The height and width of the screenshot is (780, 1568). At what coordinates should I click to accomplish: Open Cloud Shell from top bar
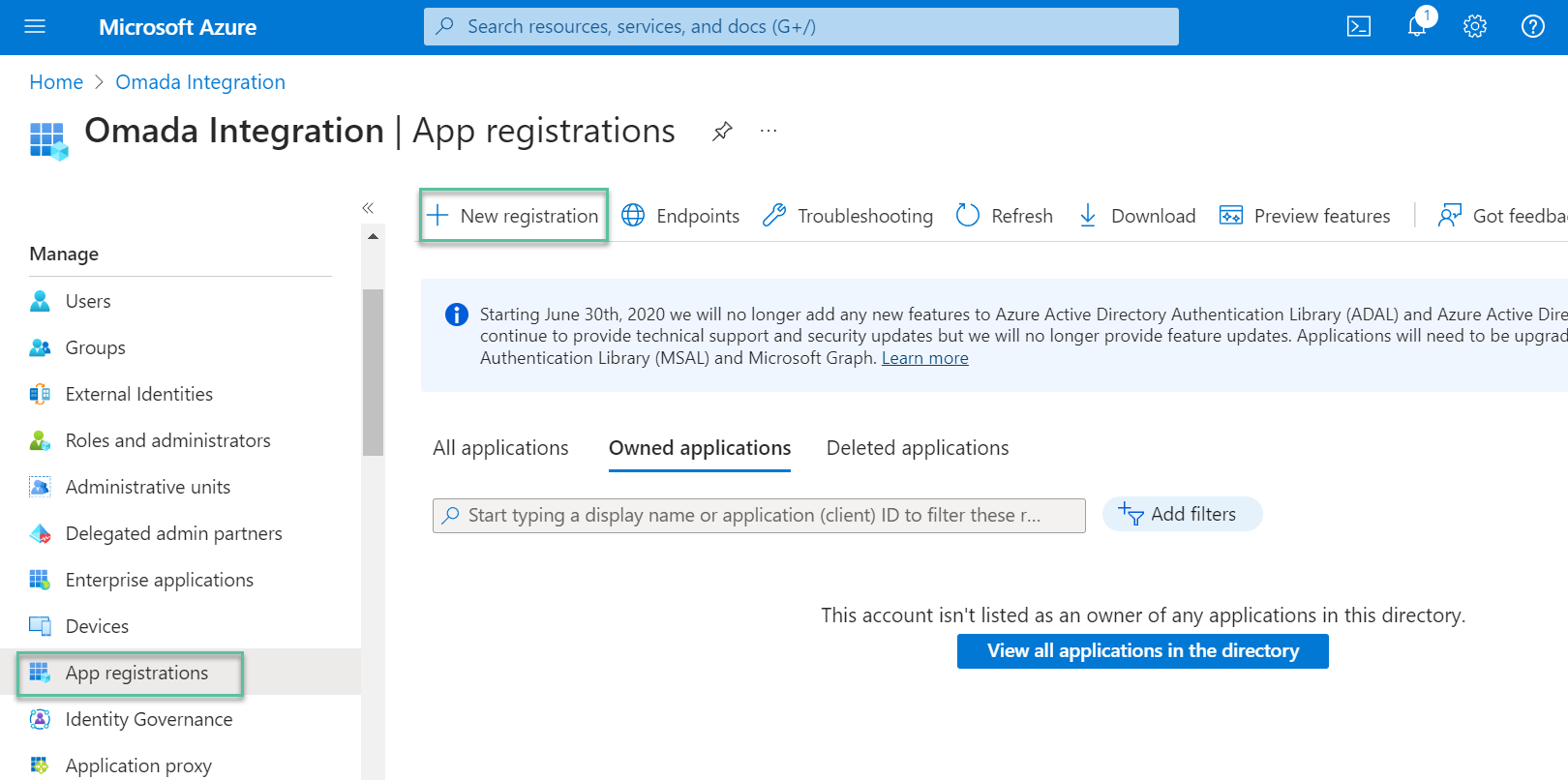[x=1359, y=27]
